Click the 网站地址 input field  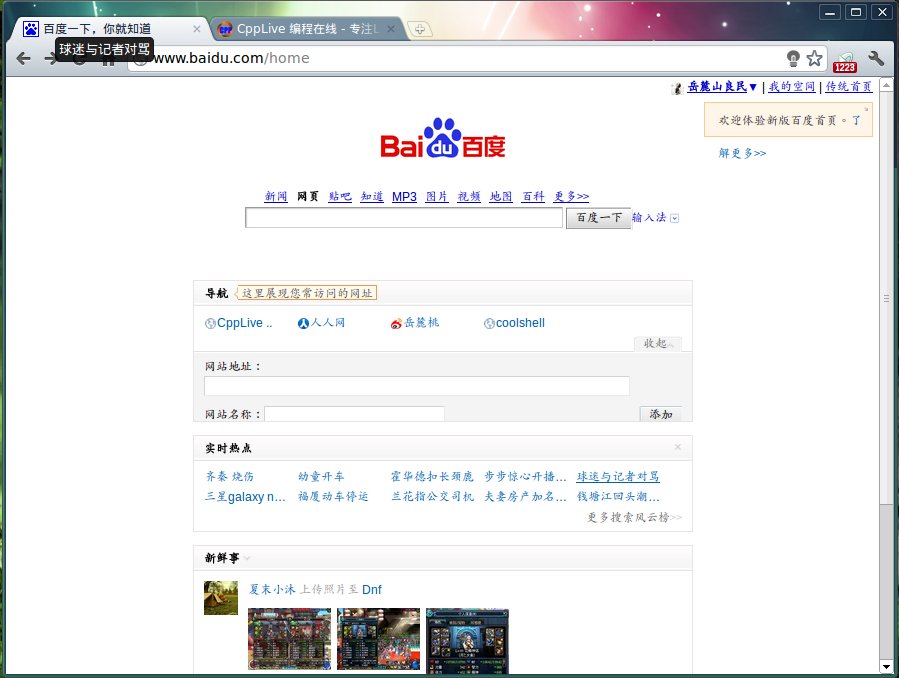417,386
